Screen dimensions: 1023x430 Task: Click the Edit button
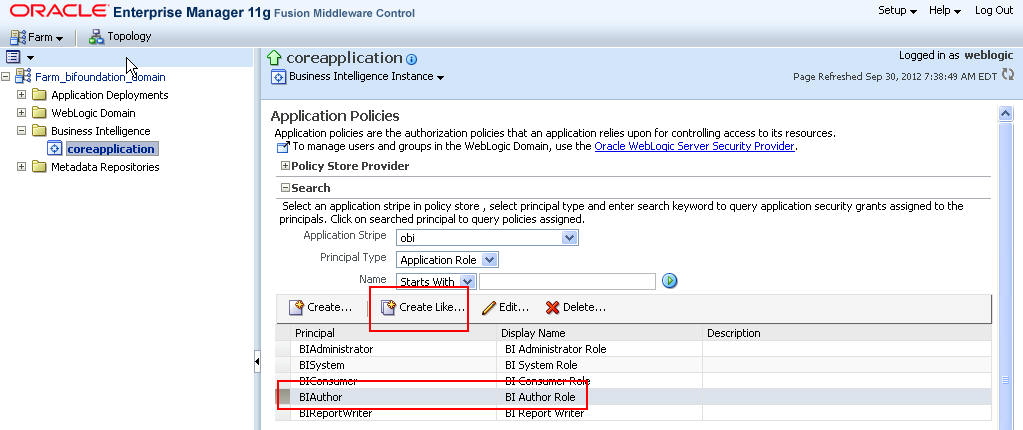coord(505,307)
